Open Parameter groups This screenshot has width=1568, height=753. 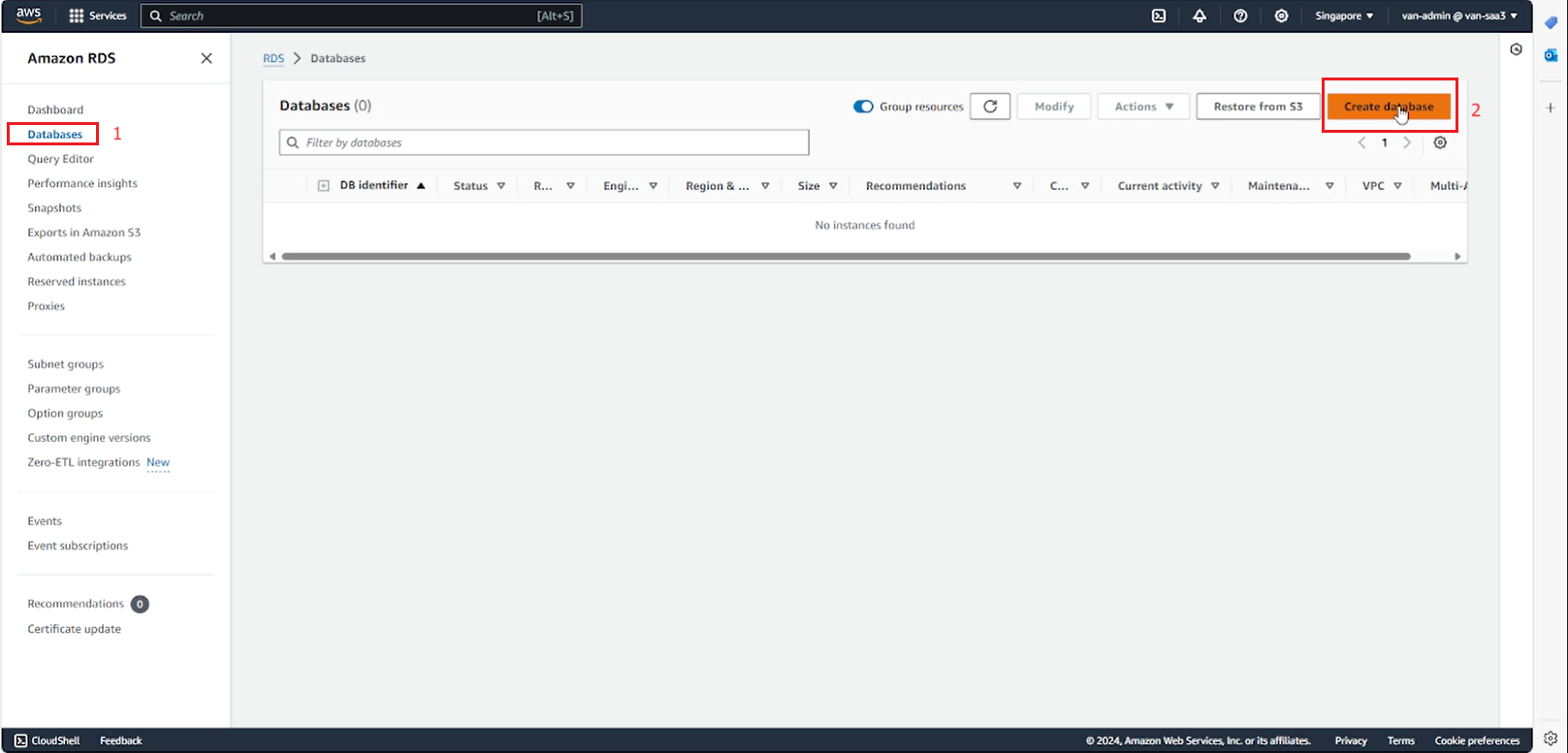click(x=74, y=389)
